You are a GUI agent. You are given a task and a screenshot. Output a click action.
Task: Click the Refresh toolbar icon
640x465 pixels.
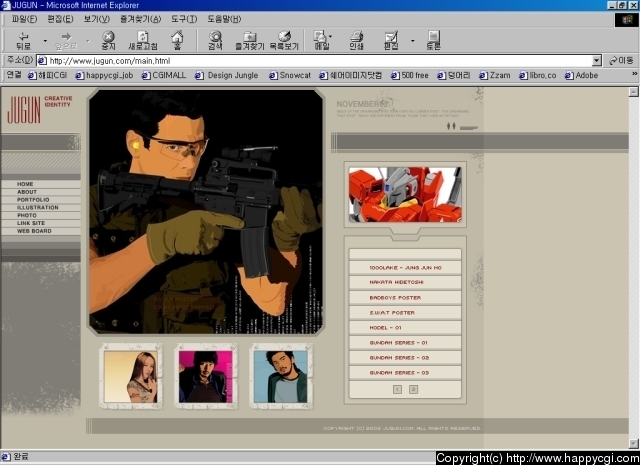click(x=143, y=40)
